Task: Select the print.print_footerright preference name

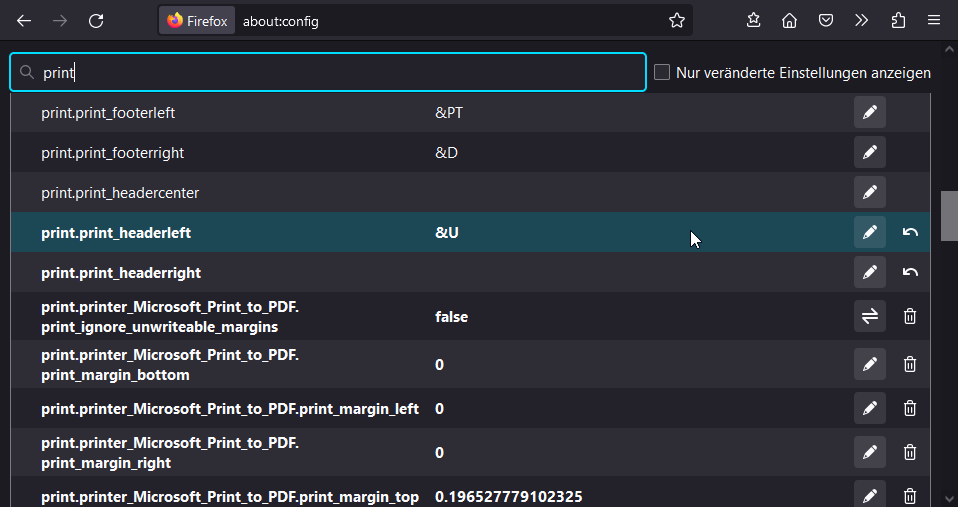Action: (x=112, y=153)
